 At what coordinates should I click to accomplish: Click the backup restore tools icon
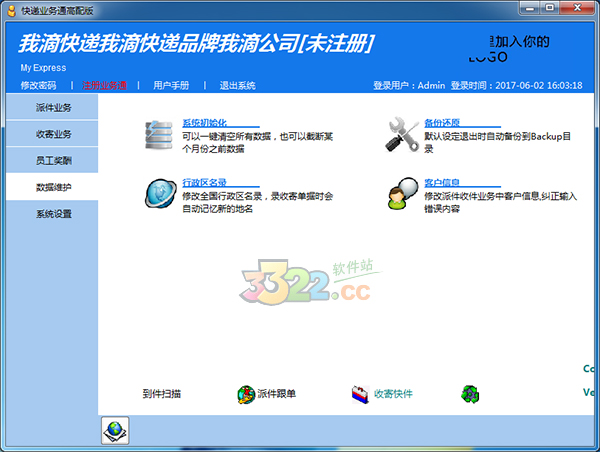coord(402,134)
